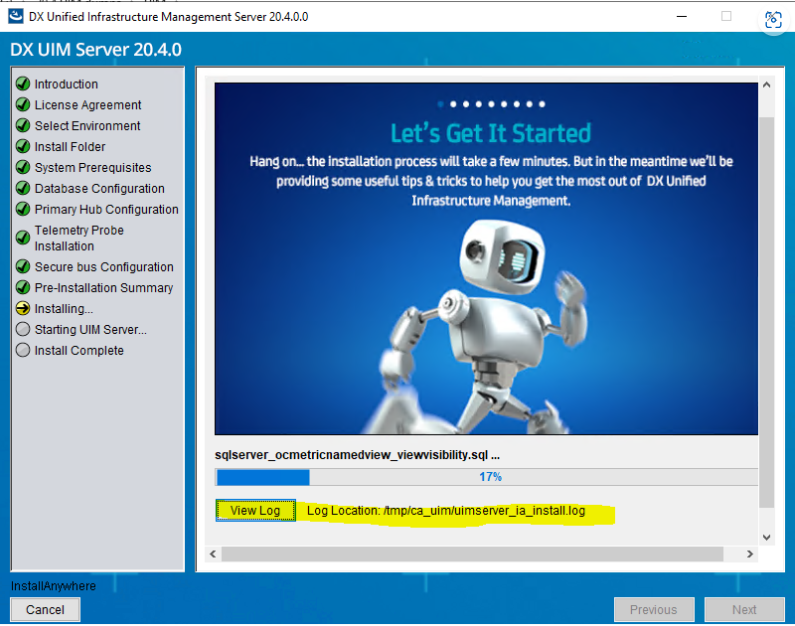The width and height of the screenshot is (795, 626).
Task: Click the License Agreement checkmark icon
Action: tap(23, 104)
